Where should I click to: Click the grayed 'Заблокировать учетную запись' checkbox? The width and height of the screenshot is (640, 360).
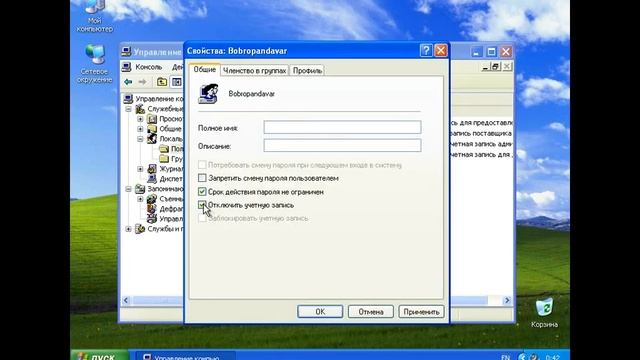coord(202,218)
